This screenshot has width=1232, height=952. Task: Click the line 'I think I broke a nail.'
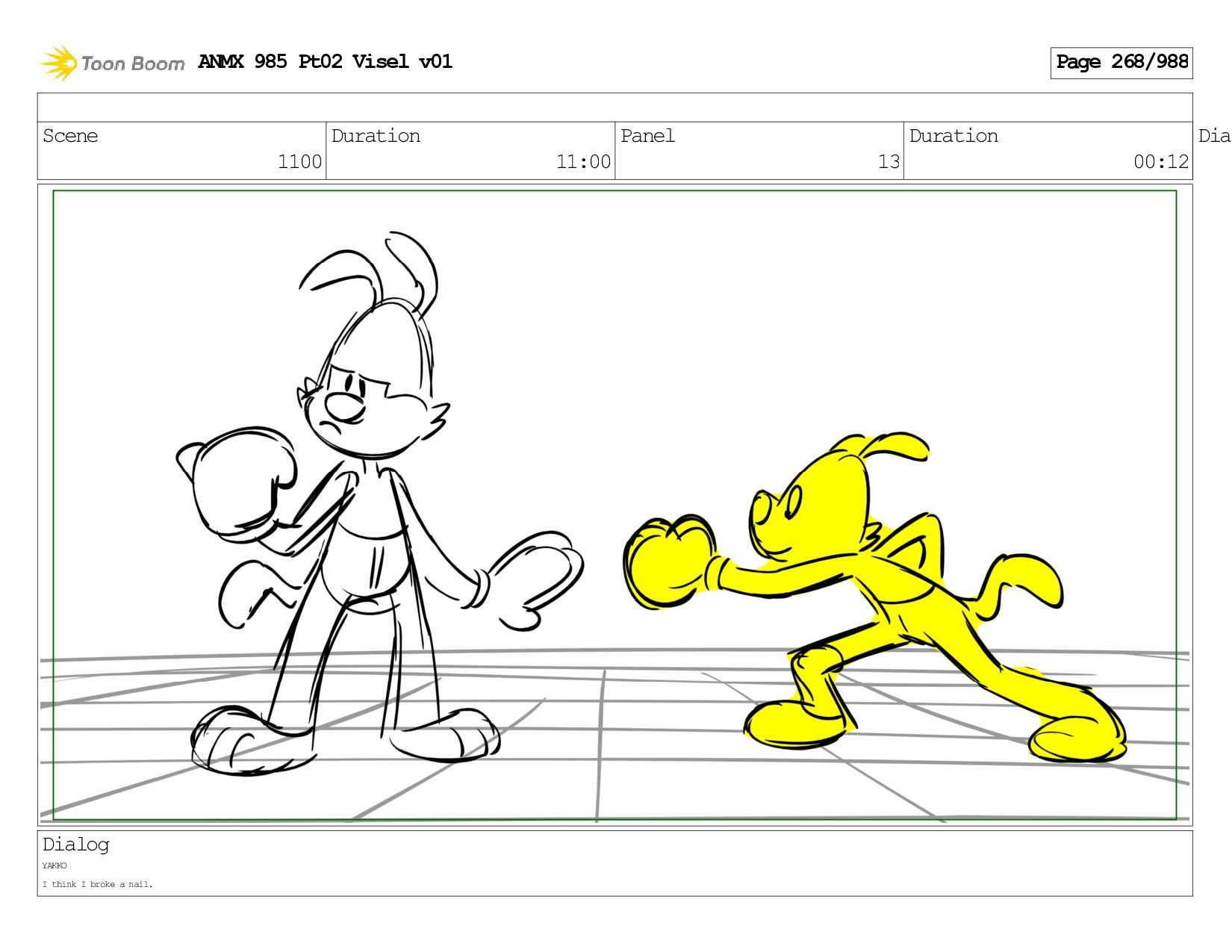tap(97, 884)
